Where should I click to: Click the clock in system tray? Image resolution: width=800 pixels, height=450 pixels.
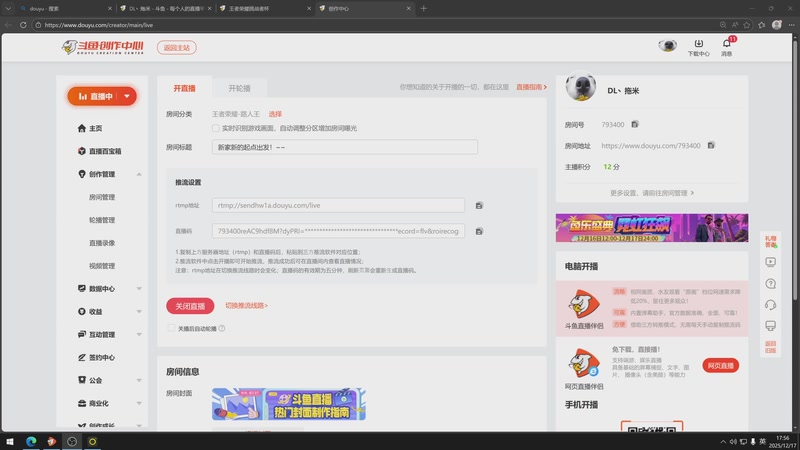pos(782,441)
